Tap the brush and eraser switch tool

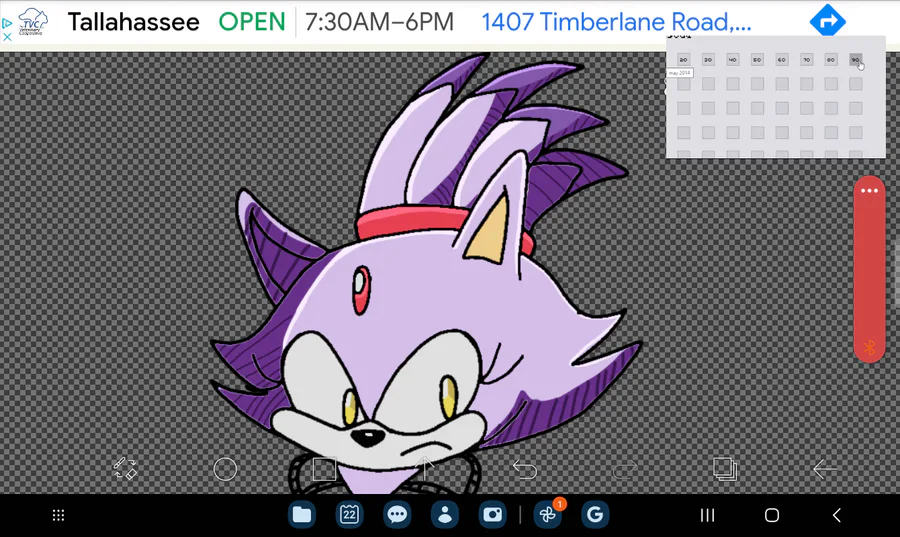(125, 469)
